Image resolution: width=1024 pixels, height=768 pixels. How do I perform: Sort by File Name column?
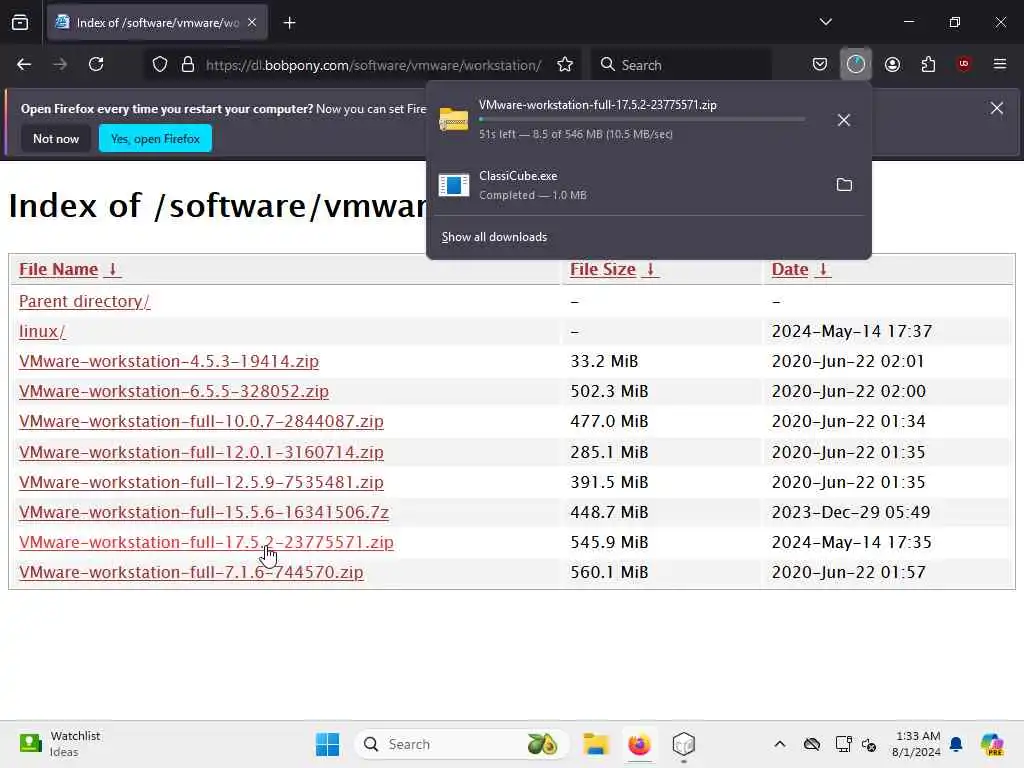(58, 269)
